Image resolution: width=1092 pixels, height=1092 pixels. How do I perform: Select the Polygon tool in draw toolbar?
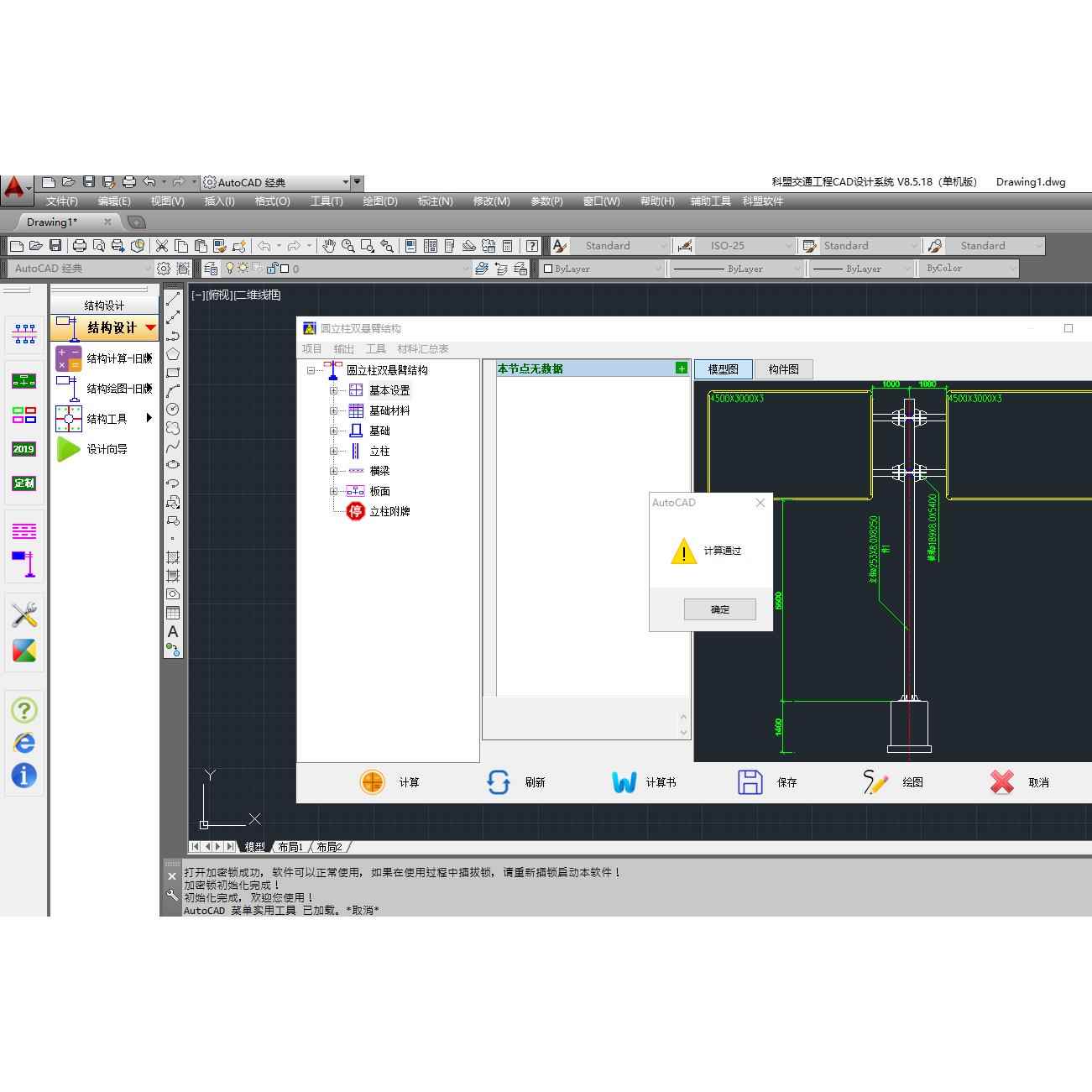pos(173,354)
